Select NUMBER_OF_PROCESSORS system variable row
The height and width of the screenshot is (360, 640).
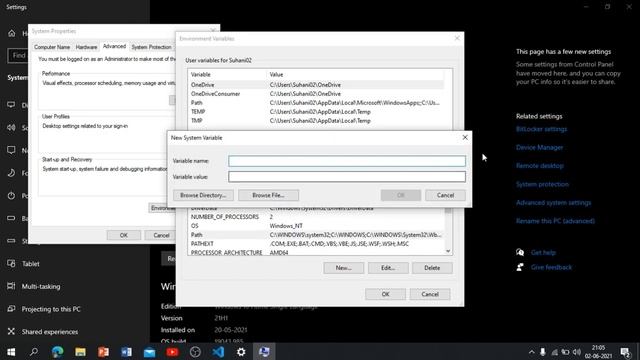(317, 217)
